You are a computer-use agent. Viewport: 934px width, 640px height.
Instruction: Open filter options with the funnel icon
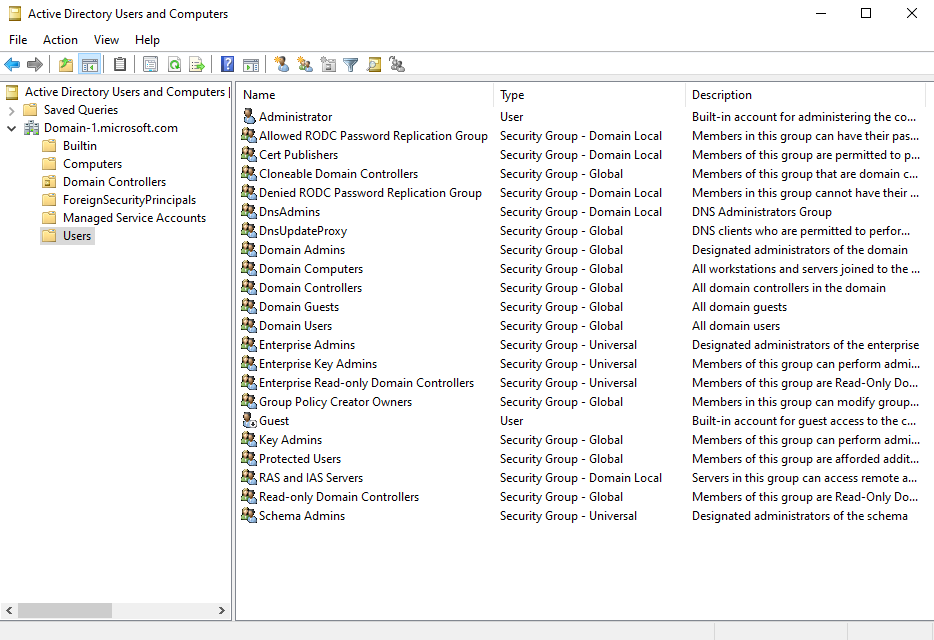pos(350,64)
